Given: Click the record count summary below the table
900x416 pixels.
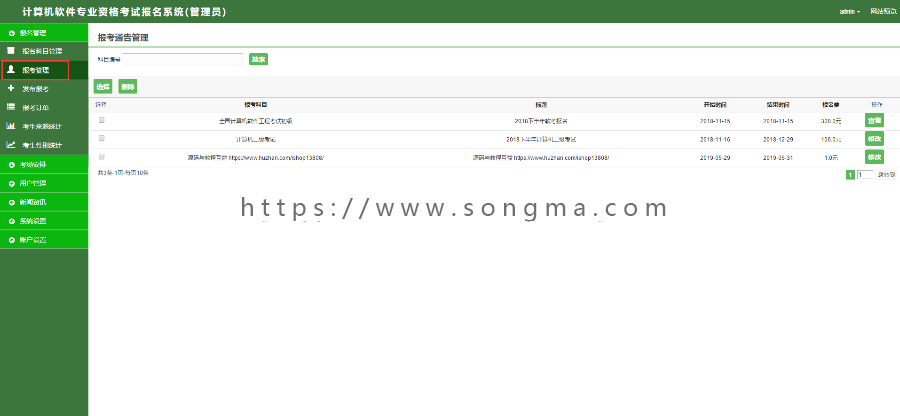Looking at the screenshot, I should (x=123, y=172).
